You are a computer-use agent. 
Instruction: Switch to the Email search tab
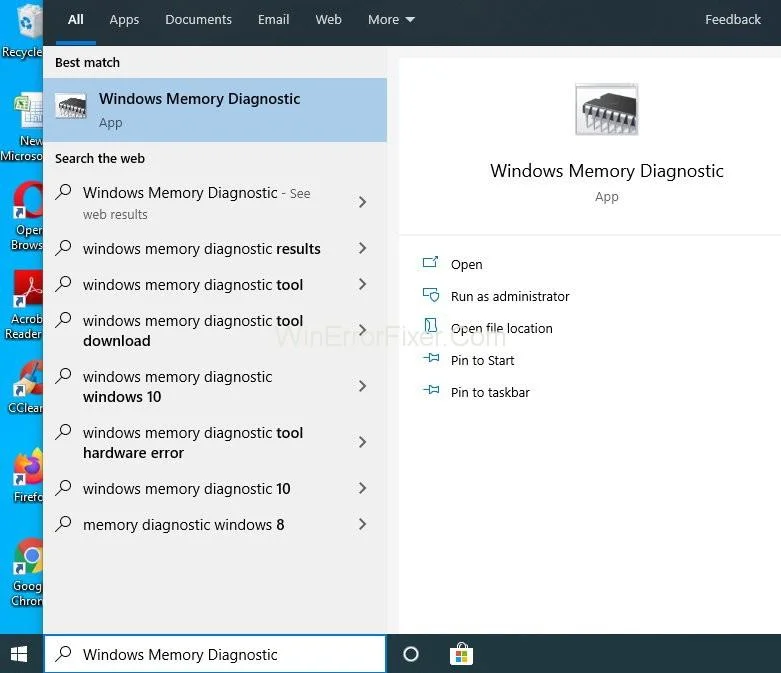[x=273, y=20]
